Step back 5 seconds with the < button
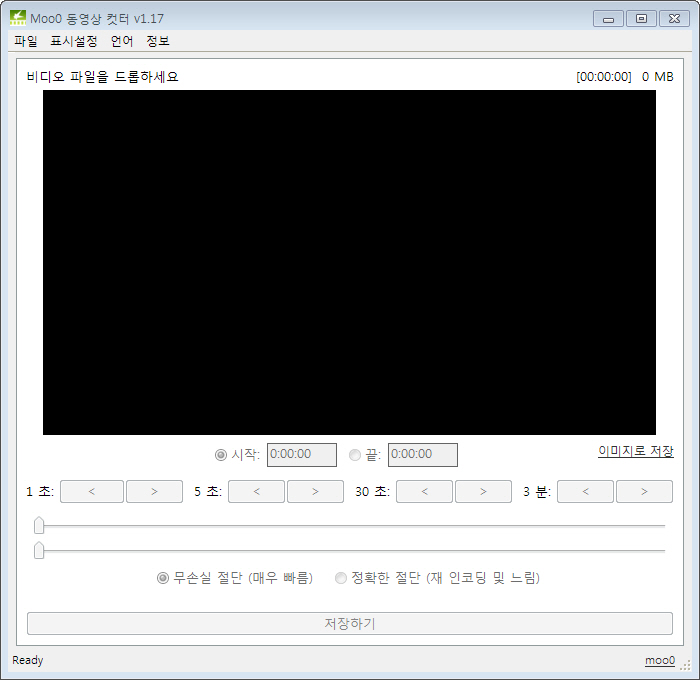This screenshot has width=700, height=680. click(x=256, y=492)
